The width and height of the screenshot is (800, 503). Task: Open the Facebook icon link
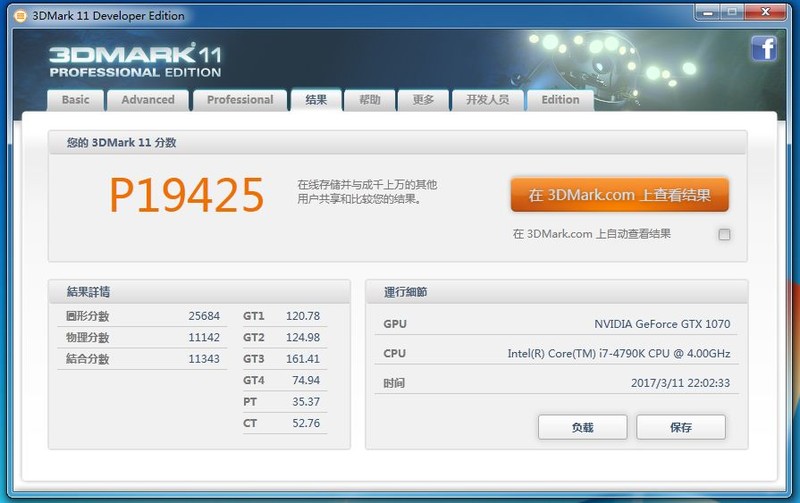point(764,48)
